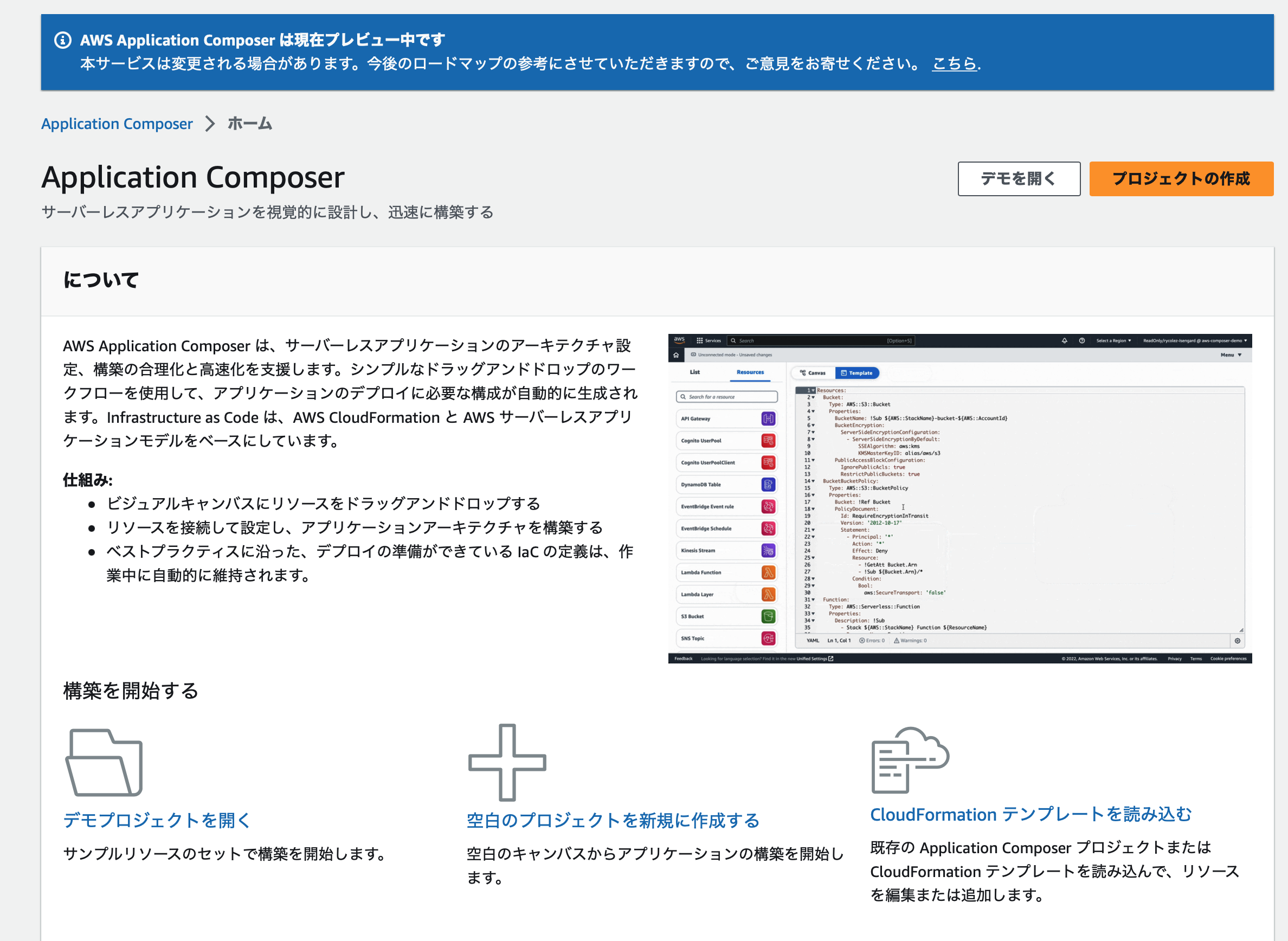Go to the Application Composer breadcrumb

pos(117,124)
